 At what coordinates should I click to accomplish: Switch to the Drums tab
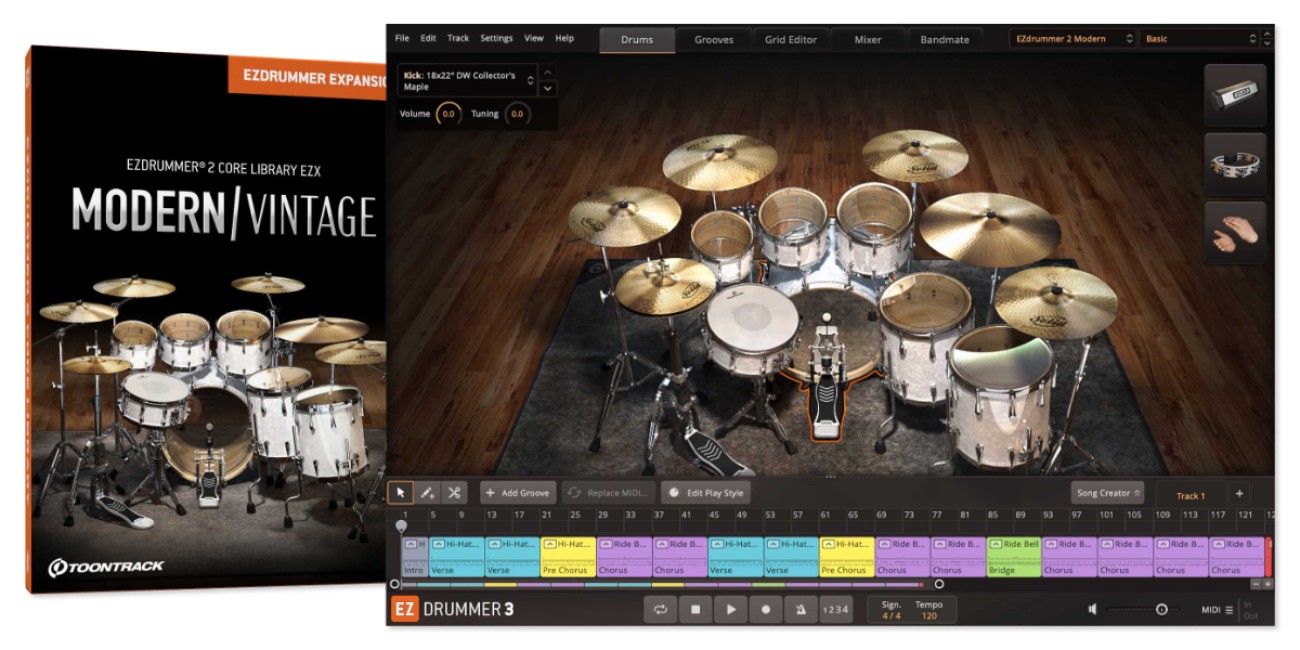[x=637, y=40]
